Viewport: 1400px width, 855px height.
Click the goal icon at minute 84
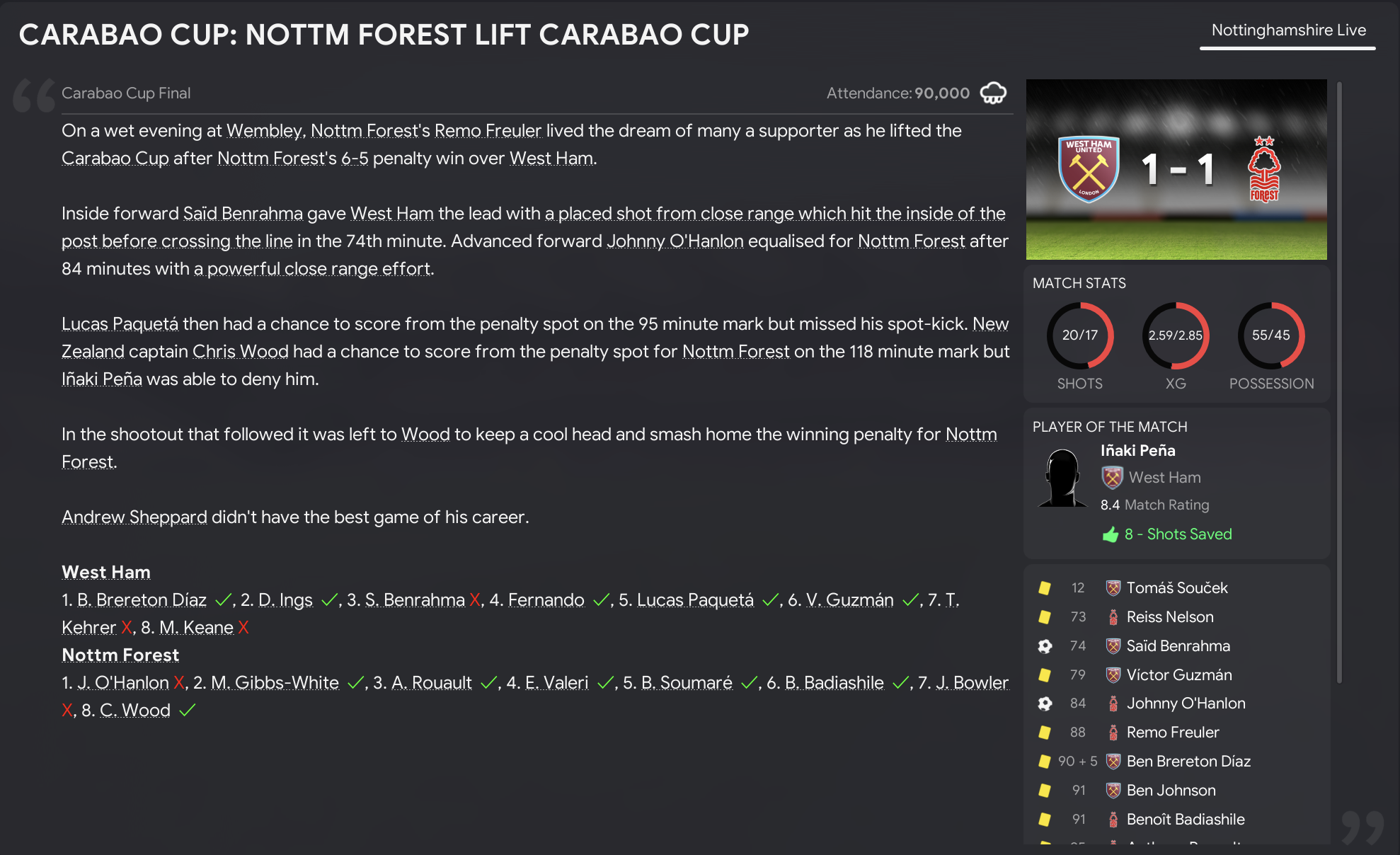click(1045, 704)
